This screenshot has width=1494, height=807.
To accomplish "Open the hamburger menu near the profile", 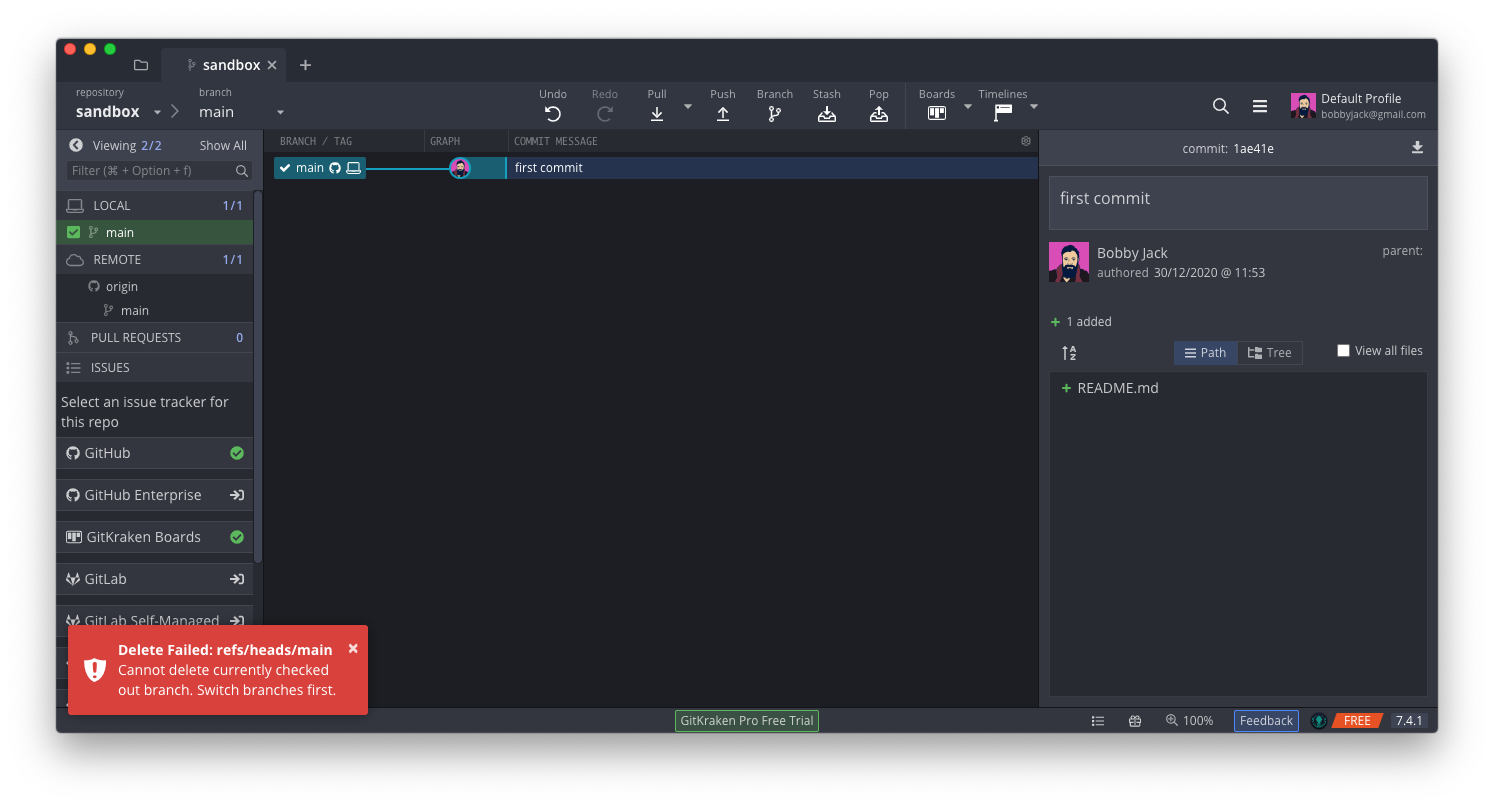I will 1259,105.
